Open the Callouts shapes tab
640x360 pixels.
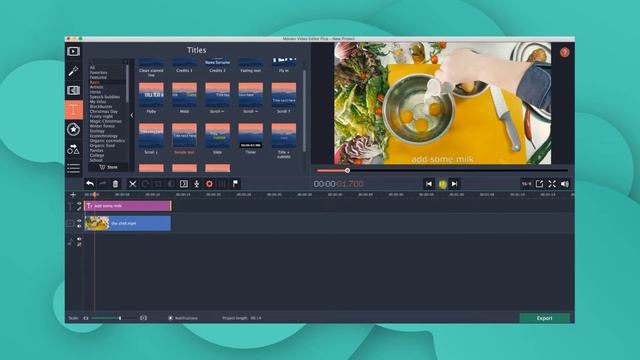click(x=73, y=149)
